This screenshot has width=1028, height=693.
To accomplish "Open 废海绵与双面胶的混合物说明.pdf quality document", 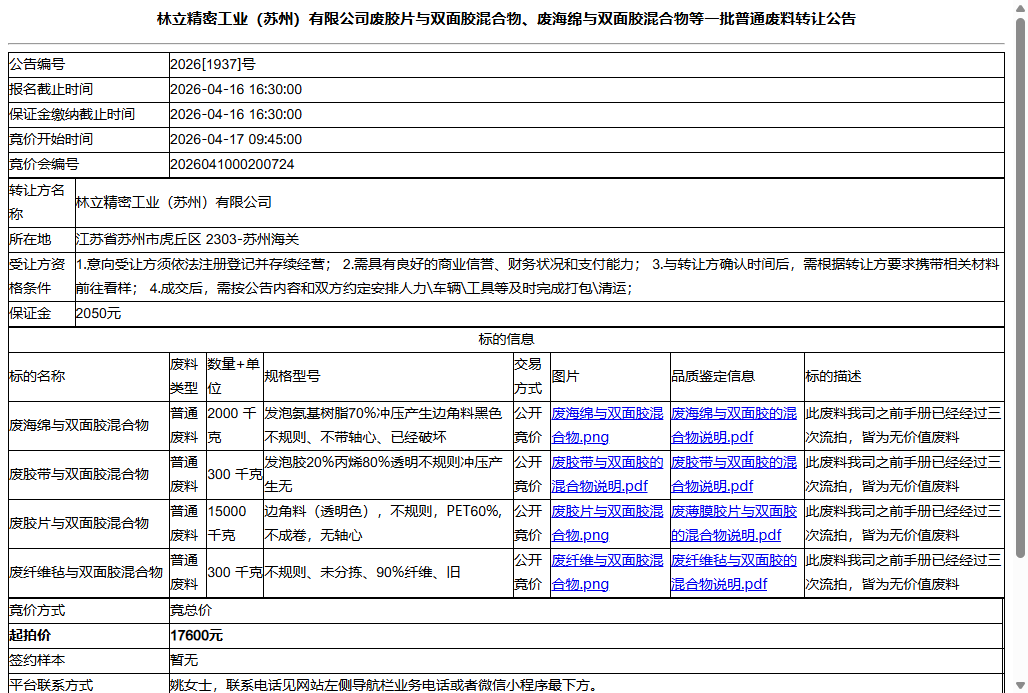I will coord(734,425).
